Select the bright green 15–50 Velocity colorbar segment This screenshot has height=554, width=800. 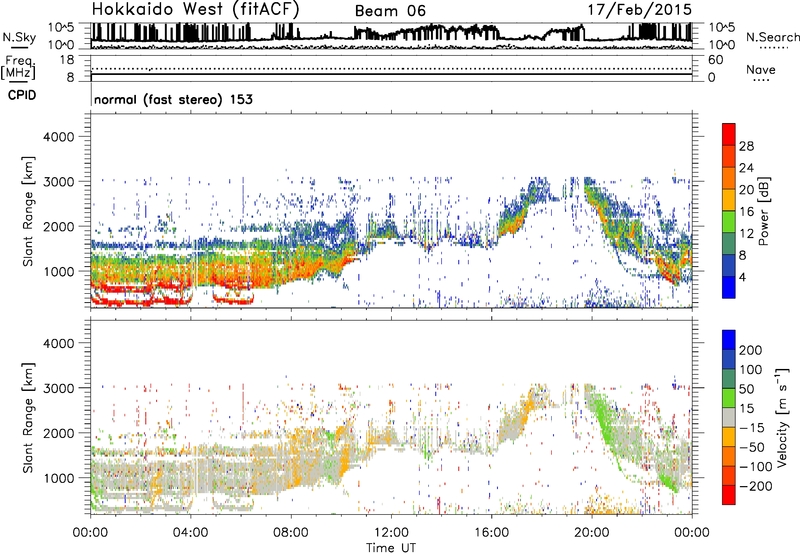pos(729,398)
